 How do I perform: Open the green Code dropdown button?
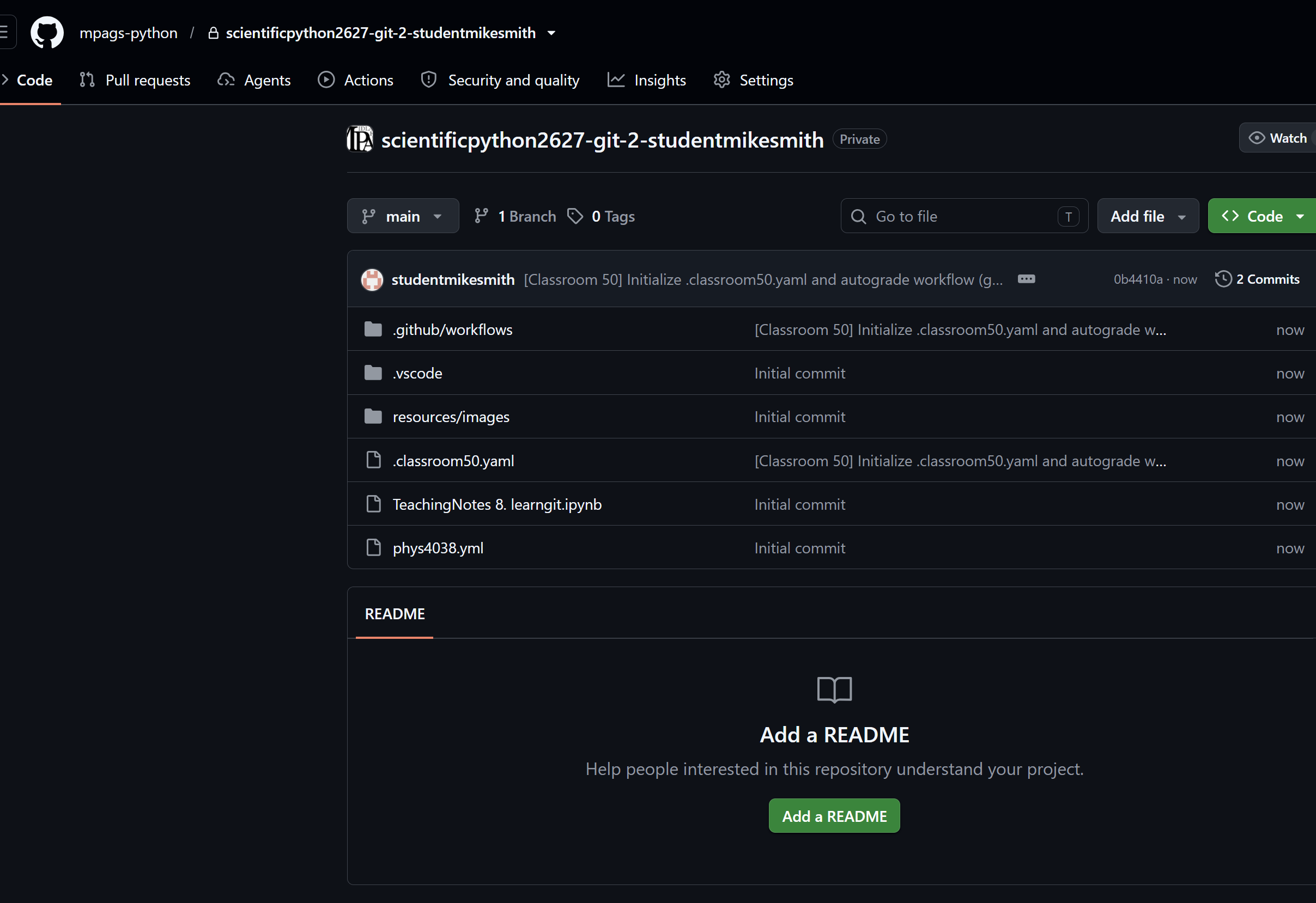[x=1263, y=216]
